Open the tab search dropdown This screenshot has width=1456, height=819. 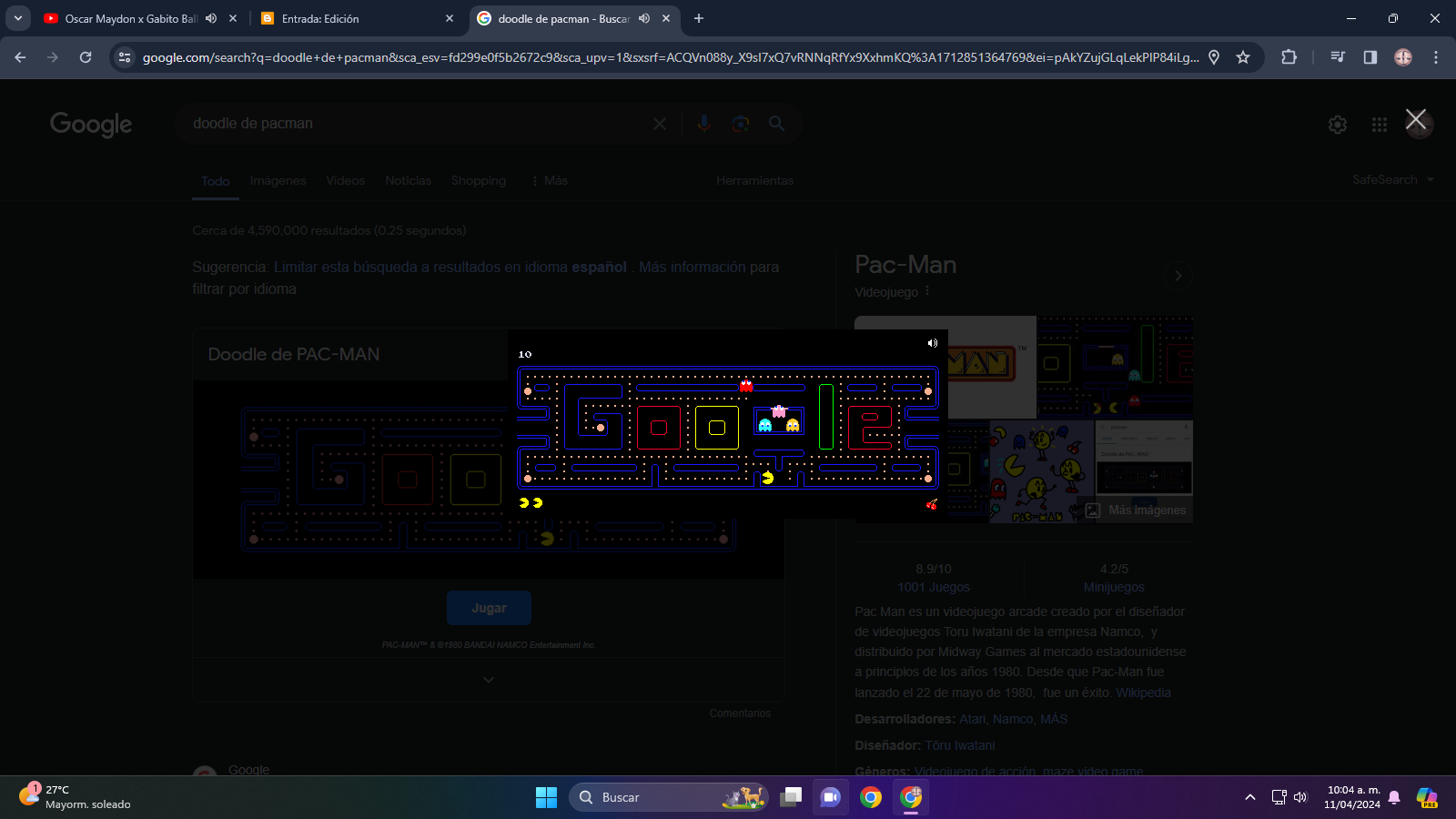[x=17, y=18]
